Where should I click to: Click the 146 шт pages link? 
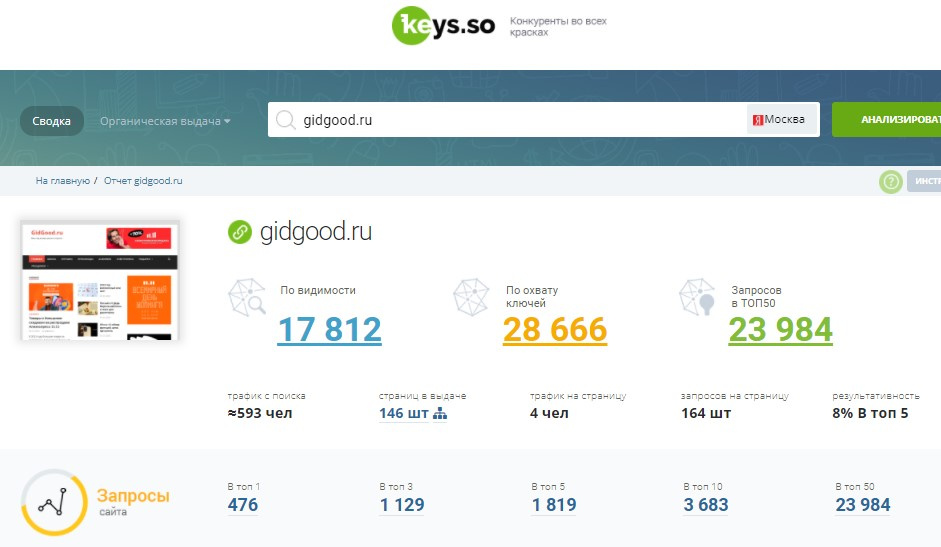click(x=404, y=413)
